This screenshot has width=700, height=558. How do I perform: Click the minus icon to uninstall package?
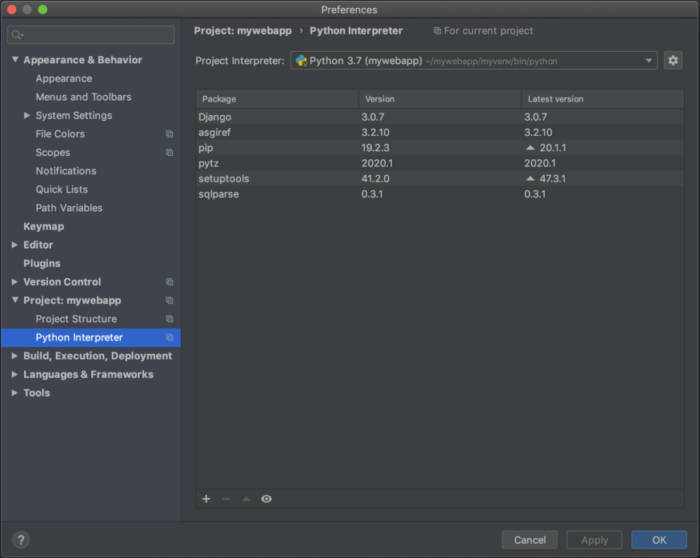coord(226,499)
